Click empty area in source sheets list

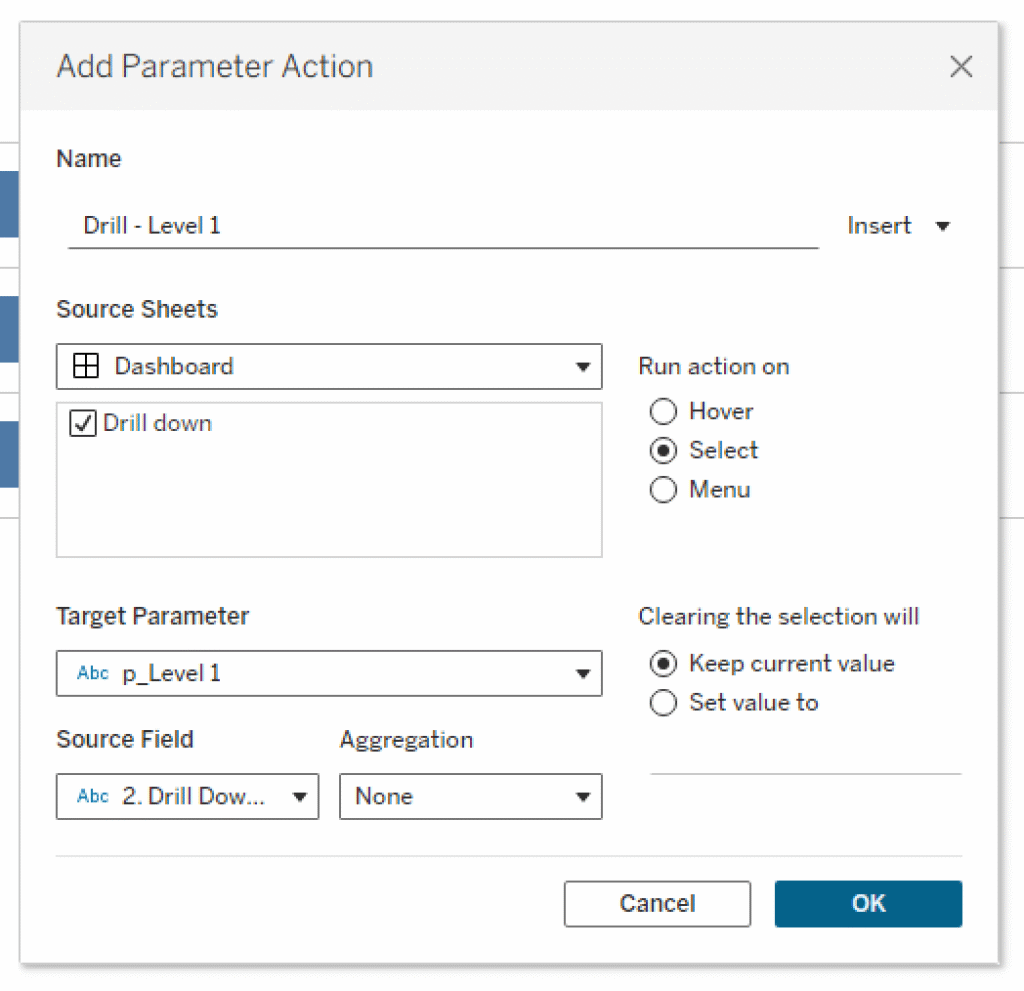329,503
